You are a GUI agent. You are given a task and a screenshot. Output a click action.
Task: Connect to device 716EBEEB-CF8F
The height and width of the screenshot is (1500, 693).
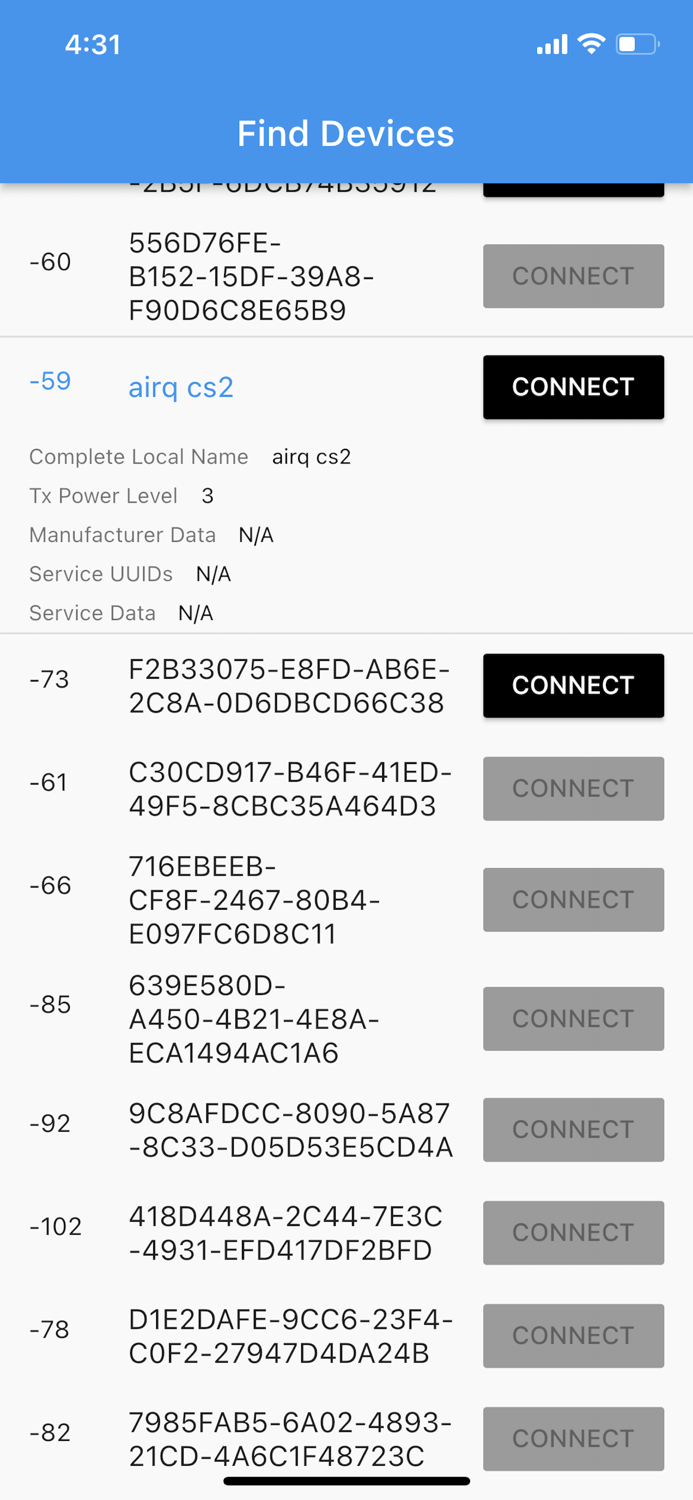(x=573, y=899)
